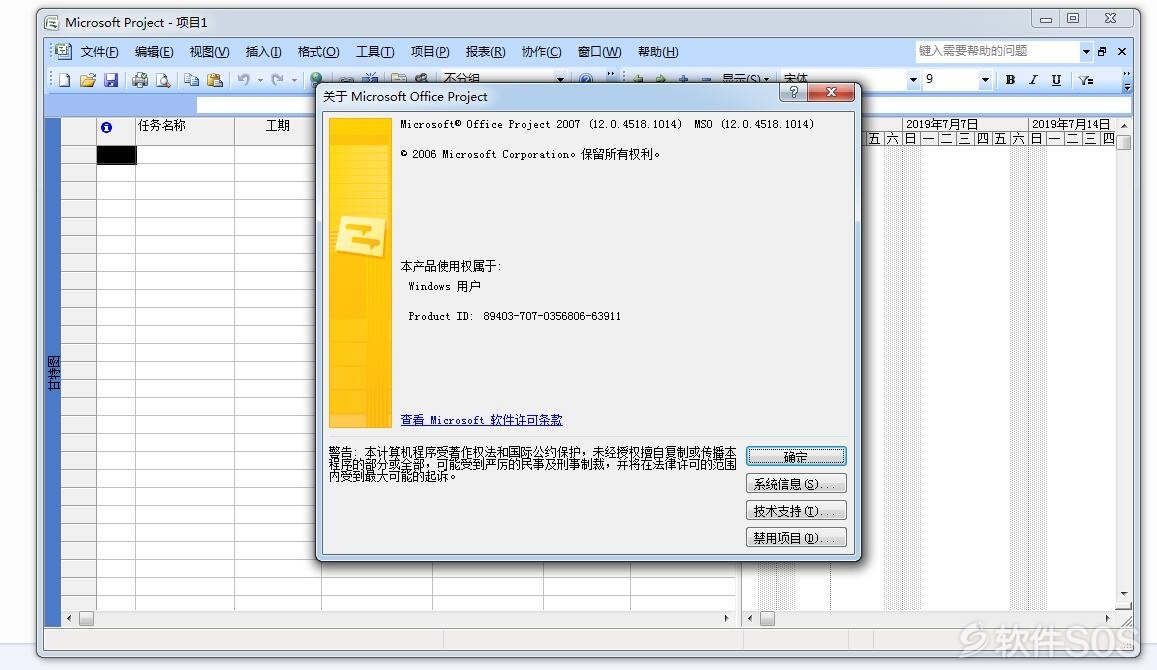Image resolution: width=1157 pixels, height=670 pixels.
Task: Click inside the help question input box
Action: (998, 51)
